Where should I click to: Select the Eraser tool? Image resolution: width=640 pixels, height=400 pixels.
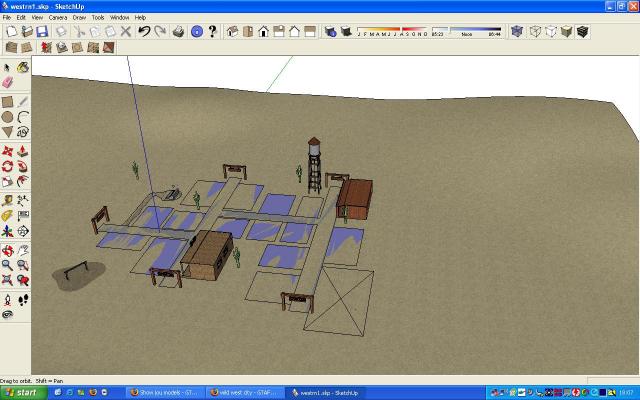[8, 82]
